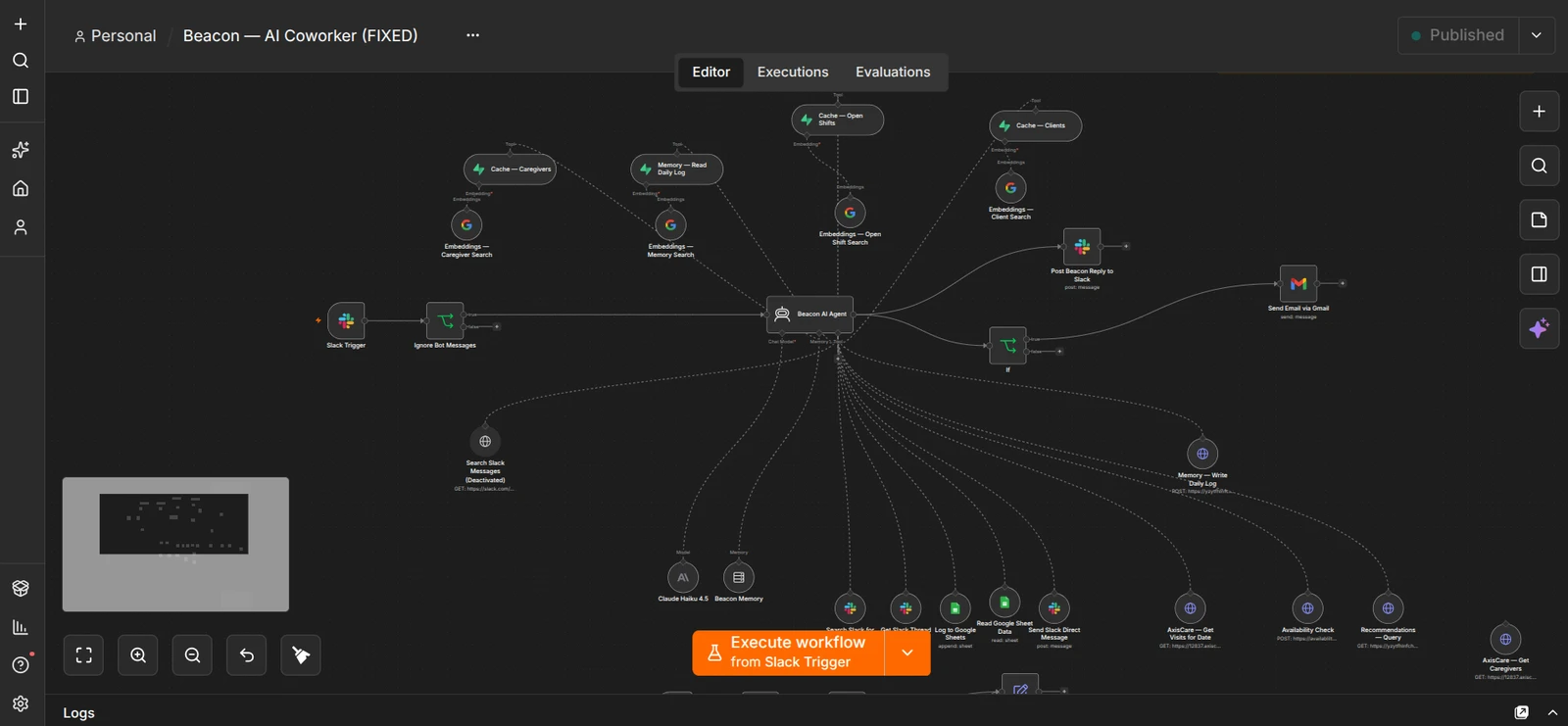Viewport: 1568px width, 726px height.
Task: Open Settings gear in left sidebar
Action: [21, 703]
